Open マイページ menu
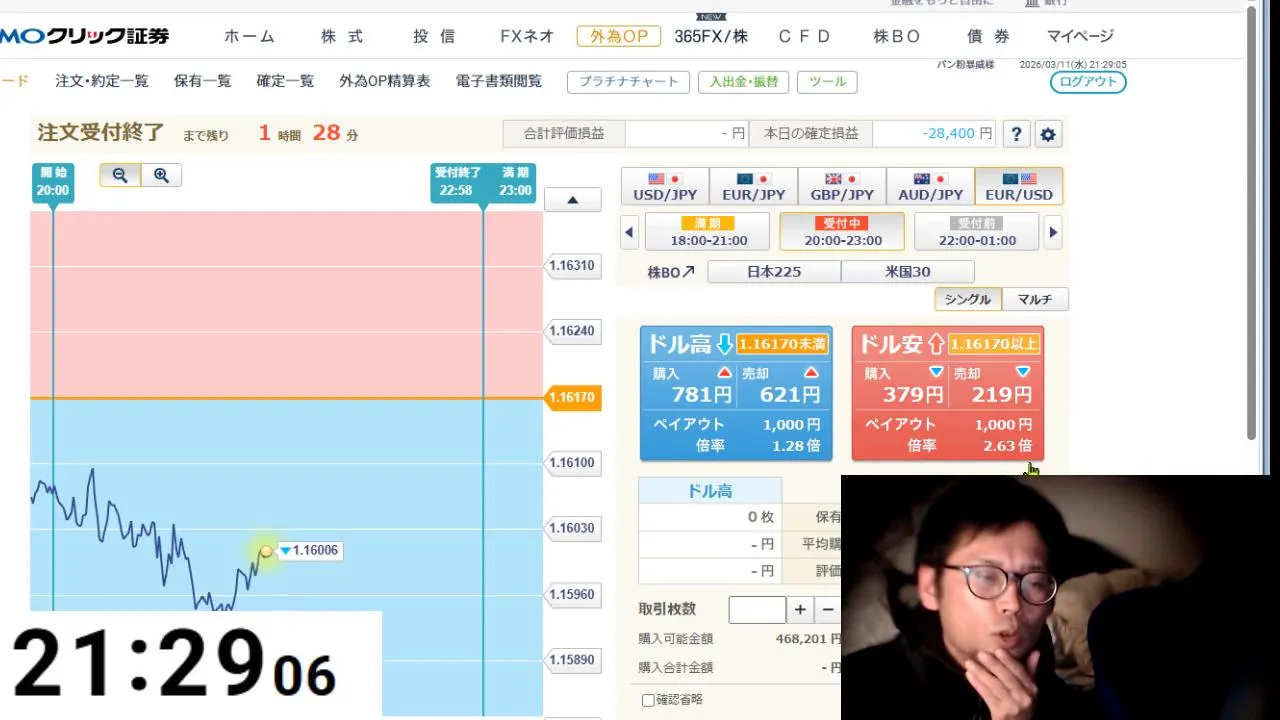The width and height of the screenshot is (1280, 720). [1080, 36]
